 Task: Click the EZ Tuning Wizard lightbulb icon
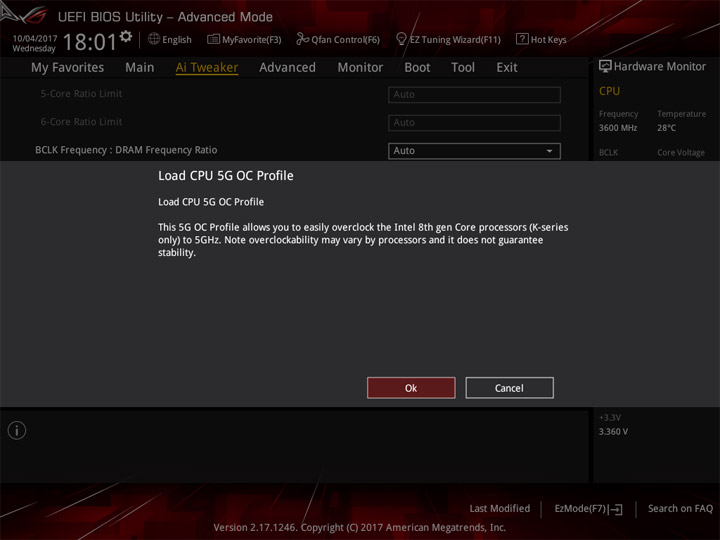(401, 39)
